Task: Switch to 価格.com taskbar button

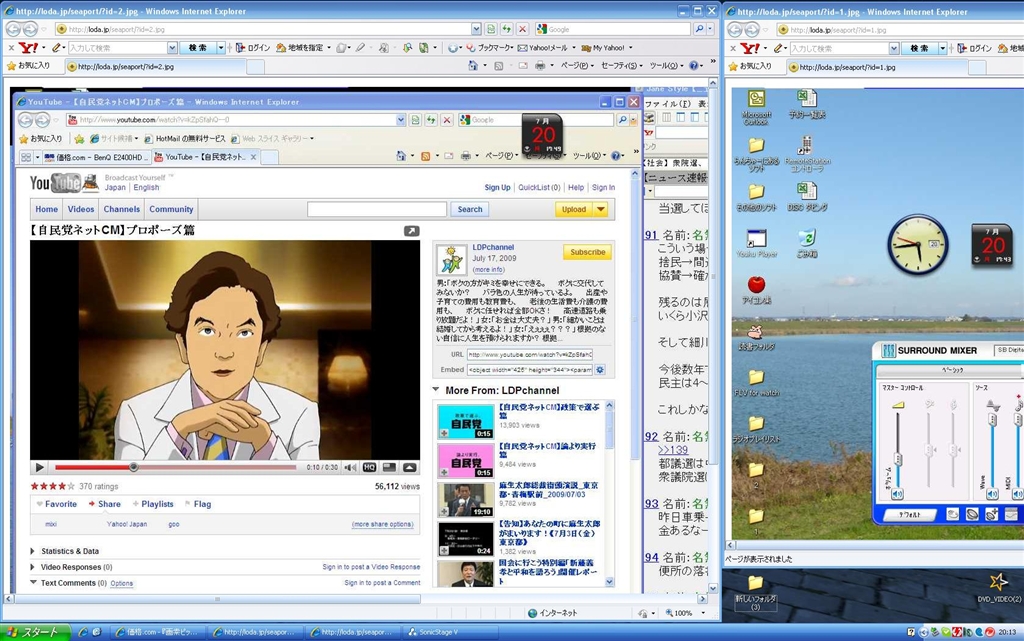Action: pos(157,632)
